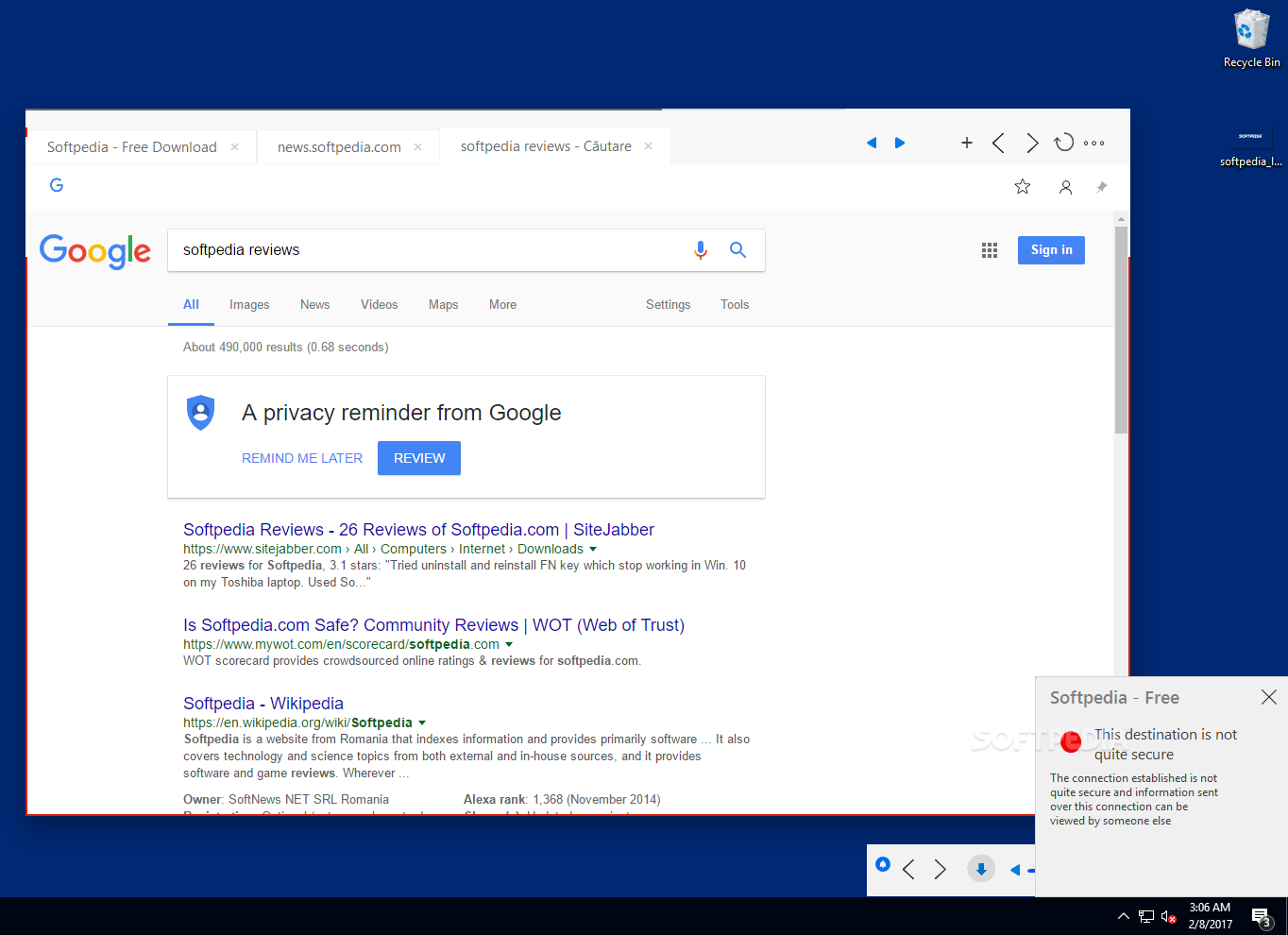Switch to news.softpedia.com tab
1288x935 pixels.
(339, 147)
